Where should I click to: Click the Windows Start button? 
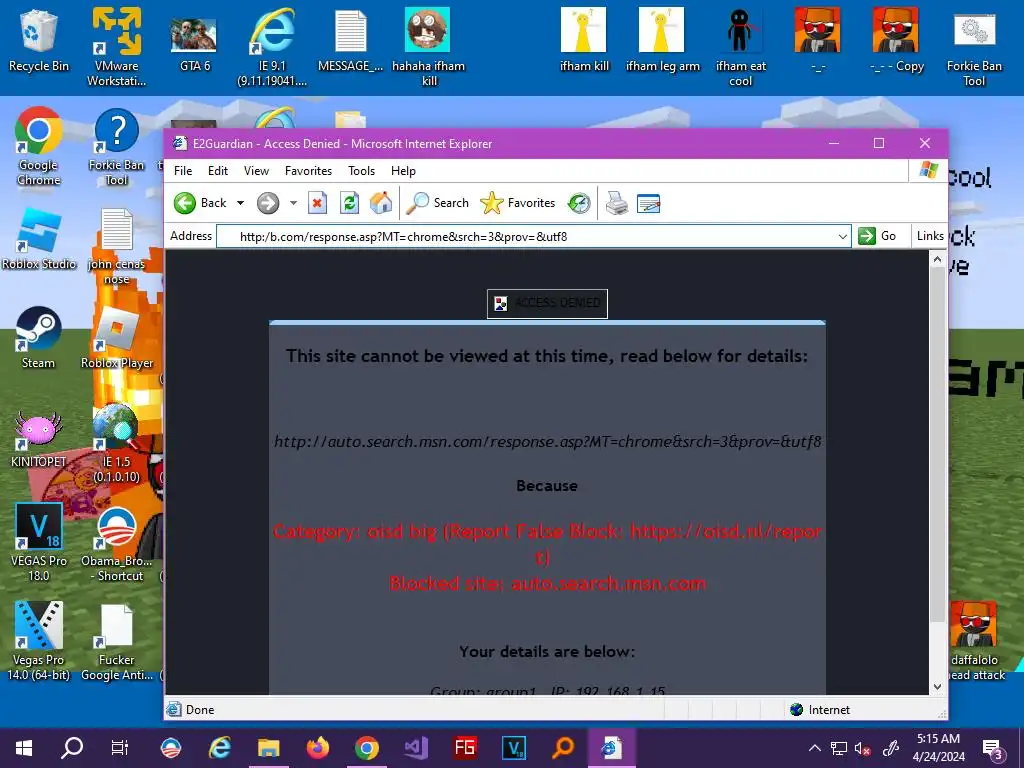pos(24,748)
